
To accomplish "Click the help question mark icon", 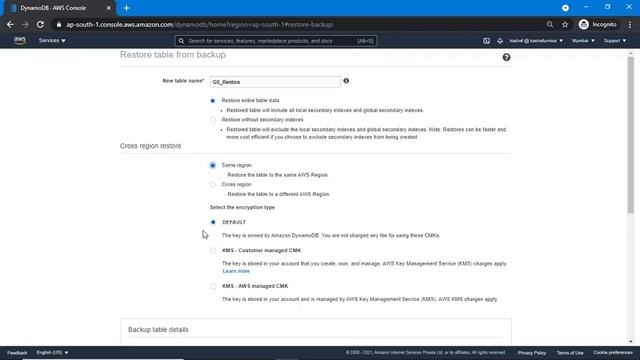I will (506, 57).
